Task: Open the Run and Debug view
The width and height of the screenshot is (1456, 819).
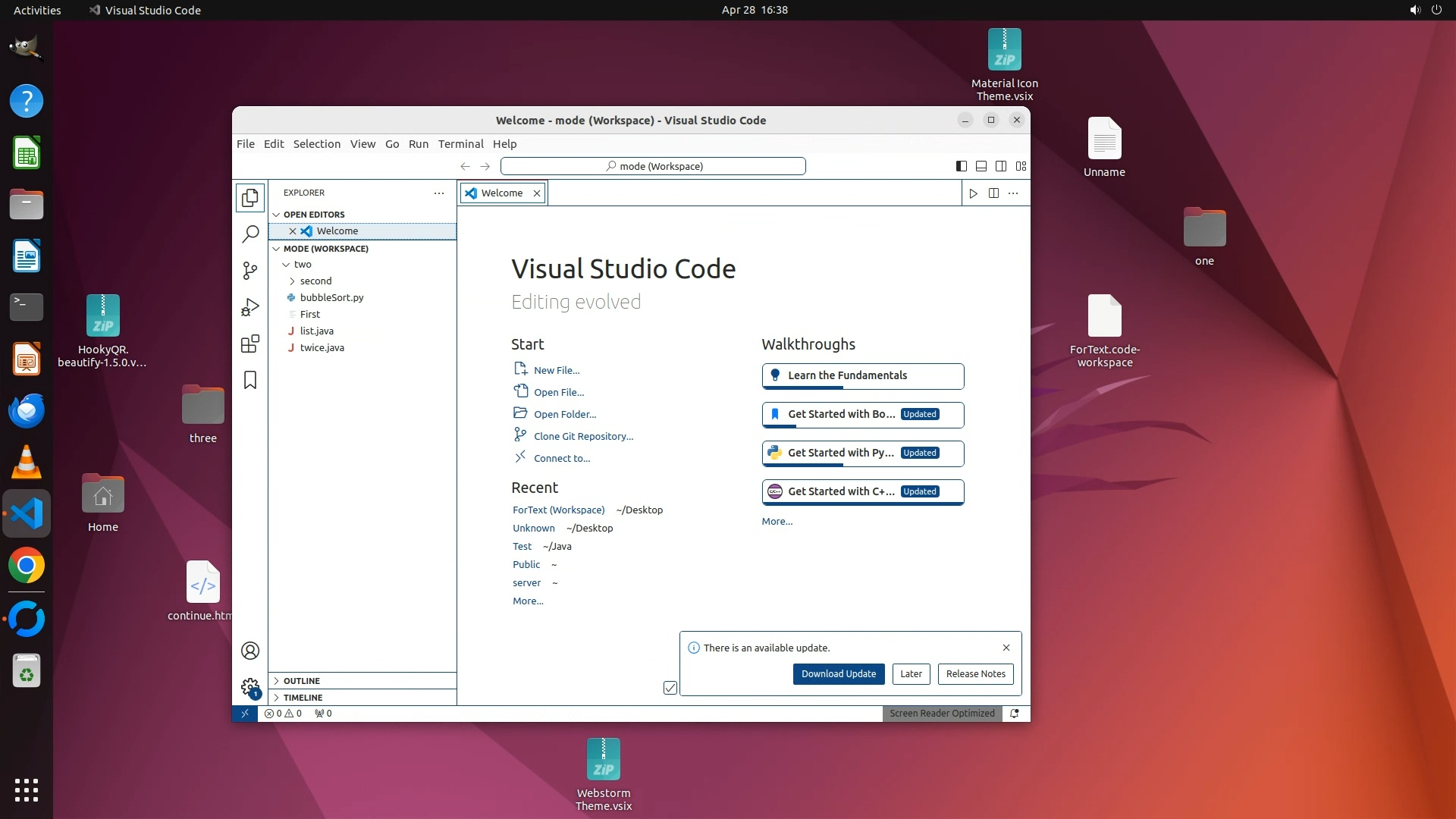Action: 250,307
